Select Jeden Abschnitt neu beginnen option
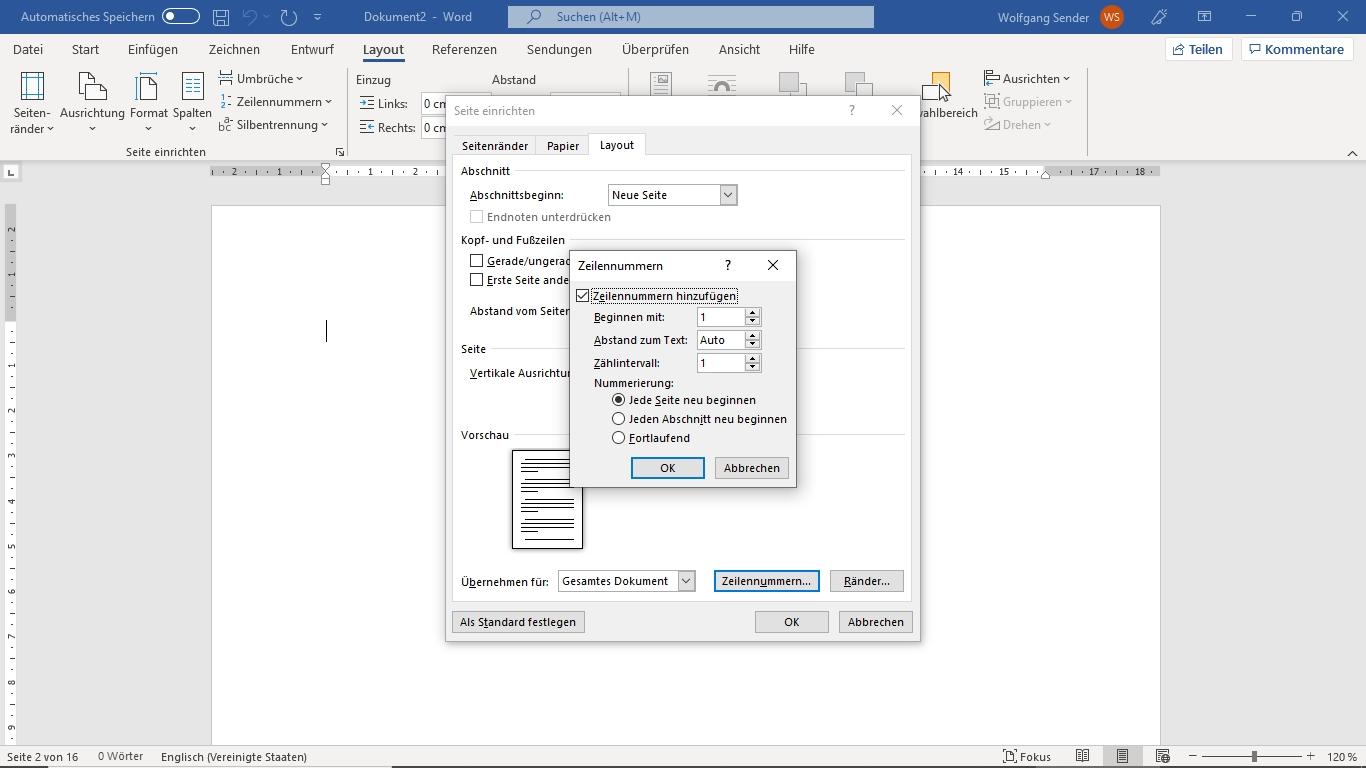The height and width of the screenshot is (768, 1366). pos(619,419)
